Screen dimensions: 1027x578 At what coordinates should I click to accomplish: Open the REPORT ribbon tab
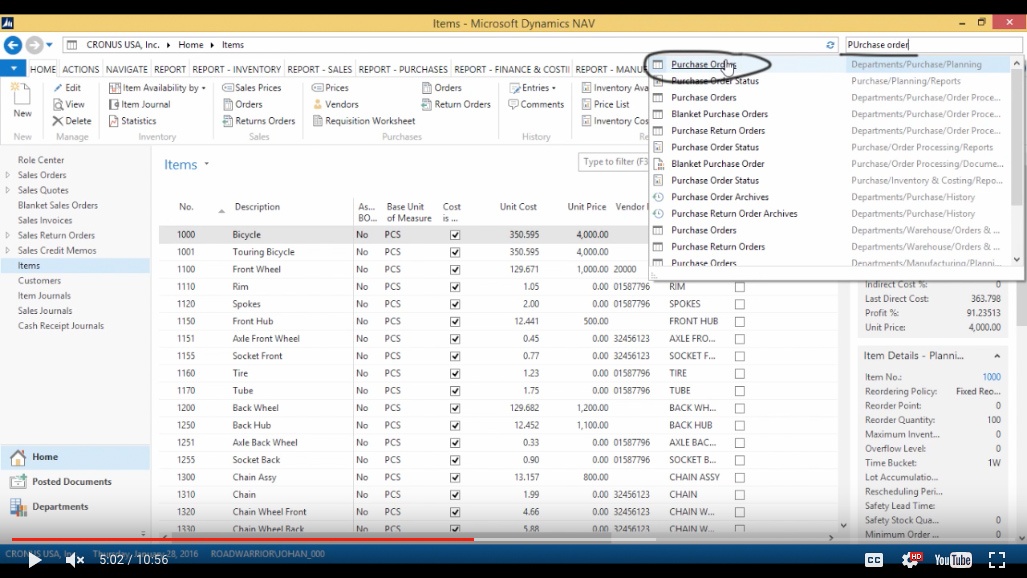(x=170, y=69)
